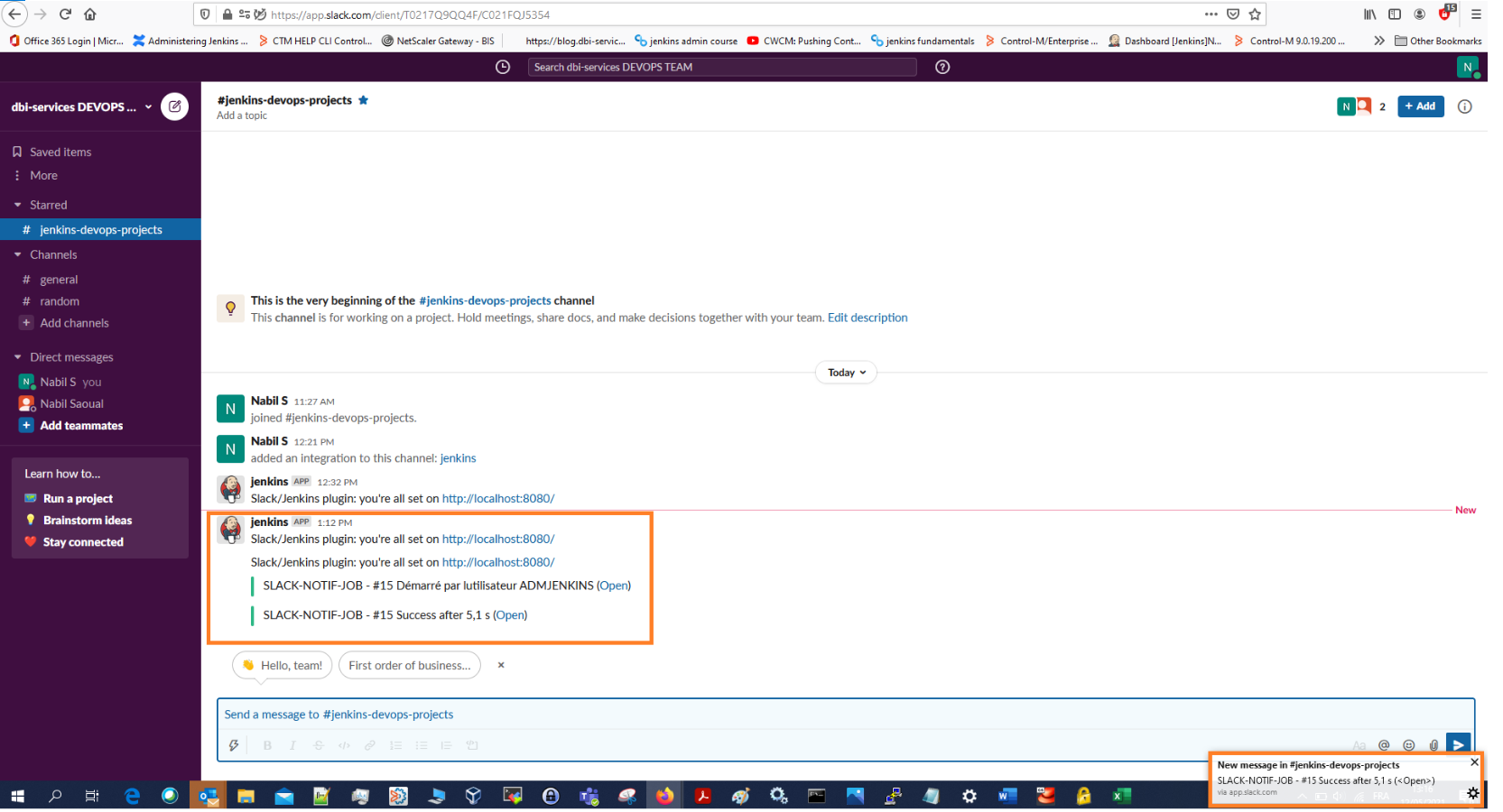Screen dimensions: 1503x812
Task: Bookmark this page star icon
Action: 1255,14
